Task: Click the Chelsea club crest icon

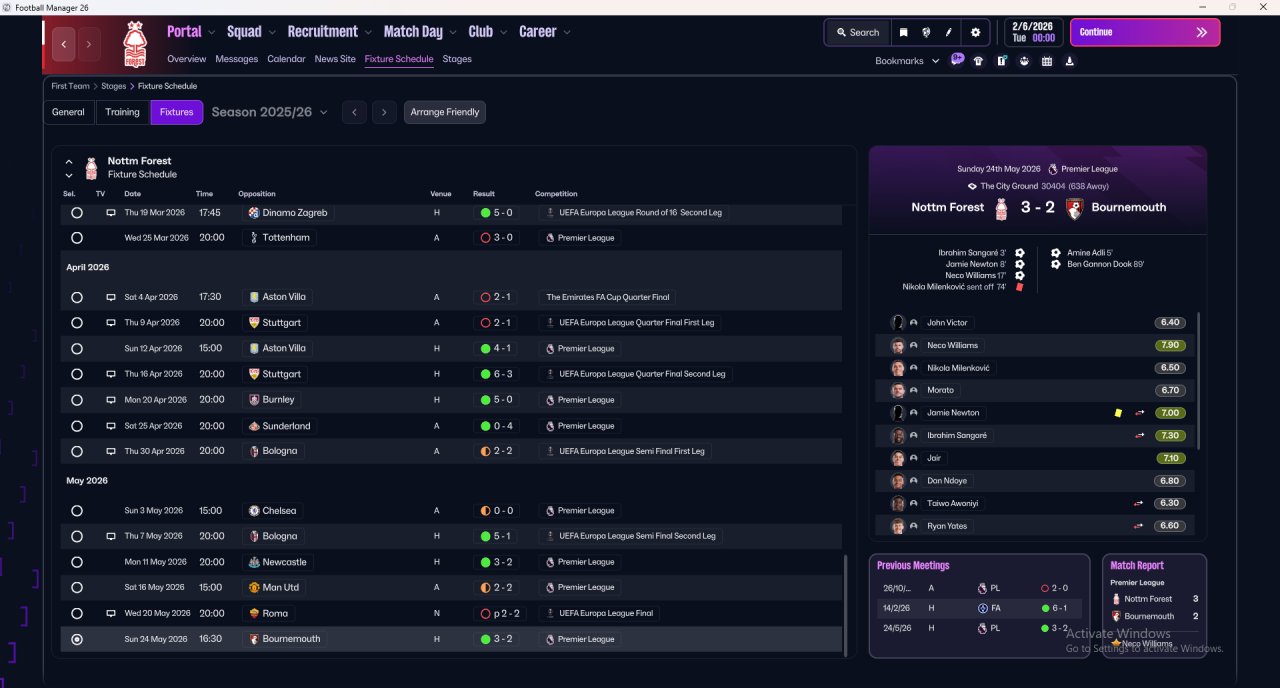Action: click(x=254, y=511)
